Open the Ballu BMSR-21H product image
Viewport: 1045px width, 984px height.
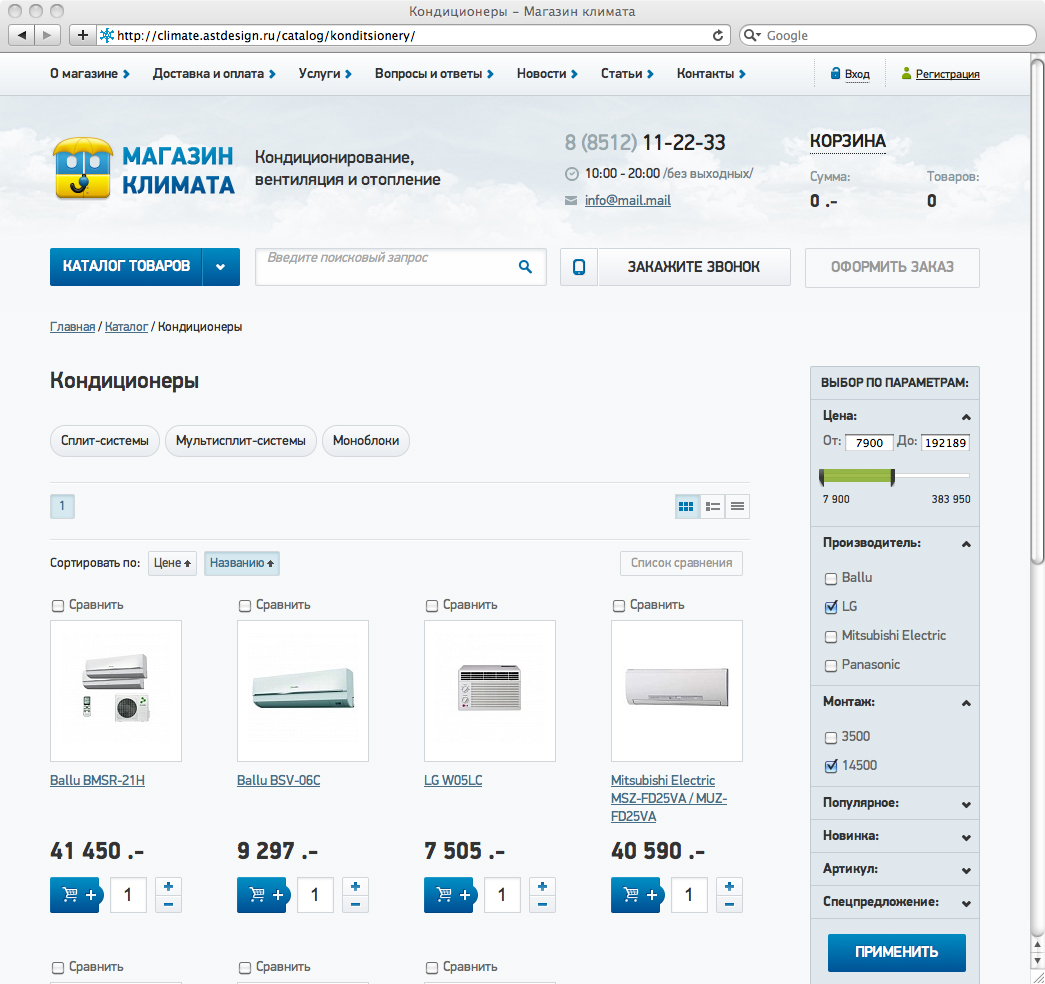116,691
